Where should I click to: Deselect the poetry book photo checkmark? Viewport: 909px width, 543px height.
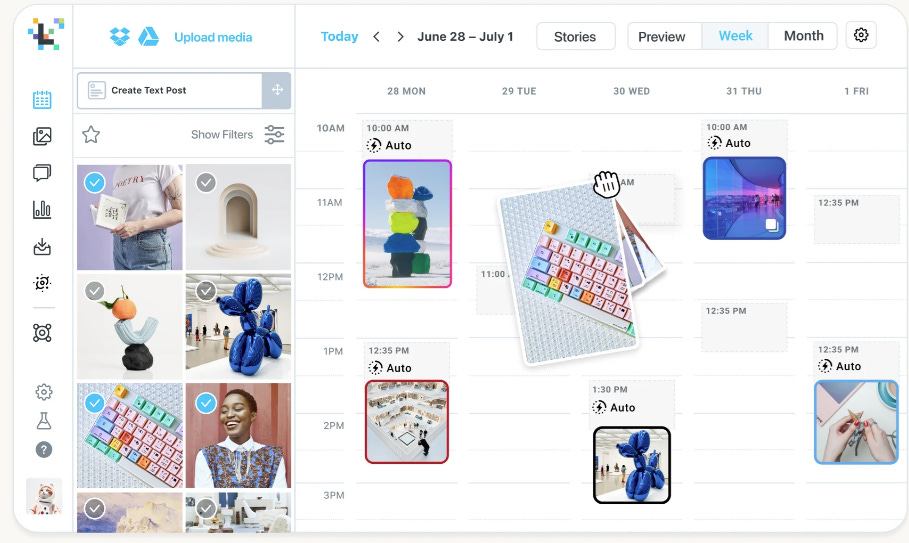click(94, 183)
